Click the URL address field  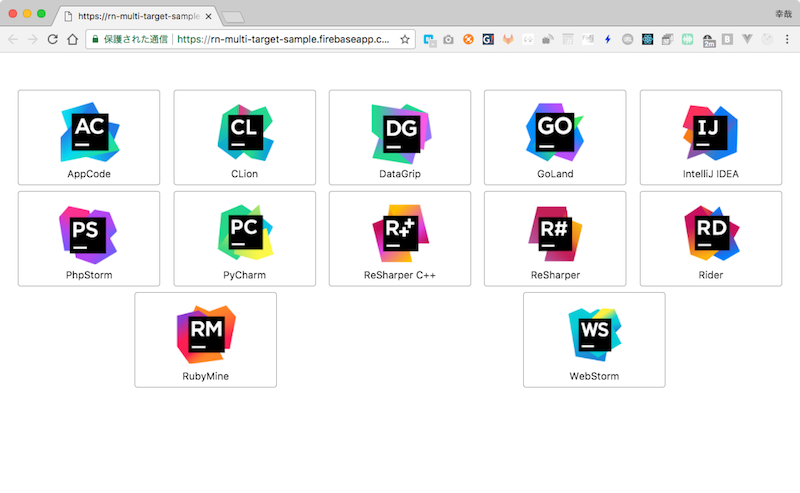[x=251, y=39]
